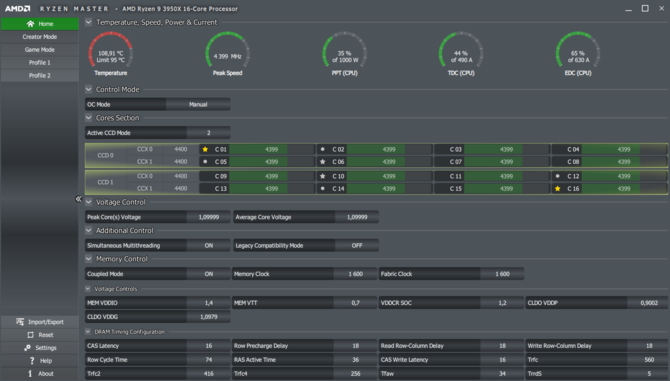Switch to Game Mode tab

40,50
